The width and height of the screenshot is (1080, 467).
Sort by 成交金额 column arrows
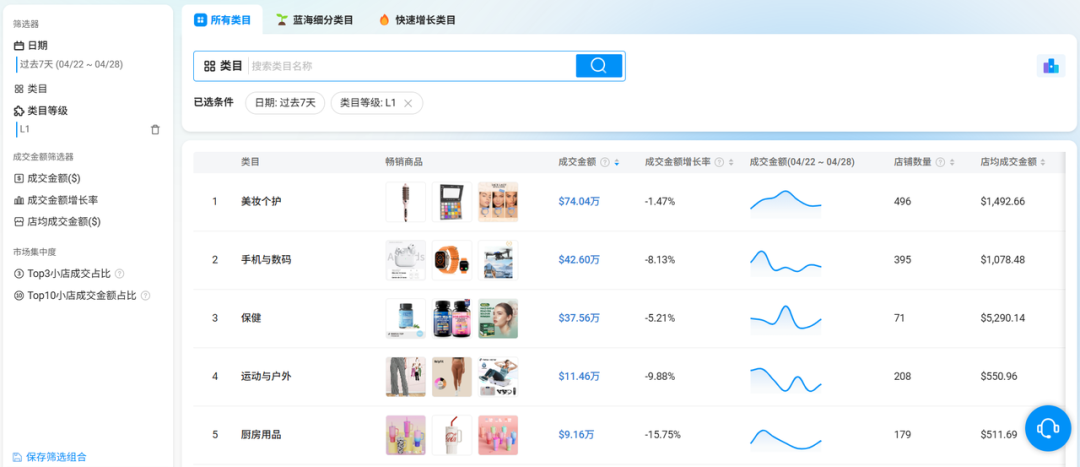616,163
